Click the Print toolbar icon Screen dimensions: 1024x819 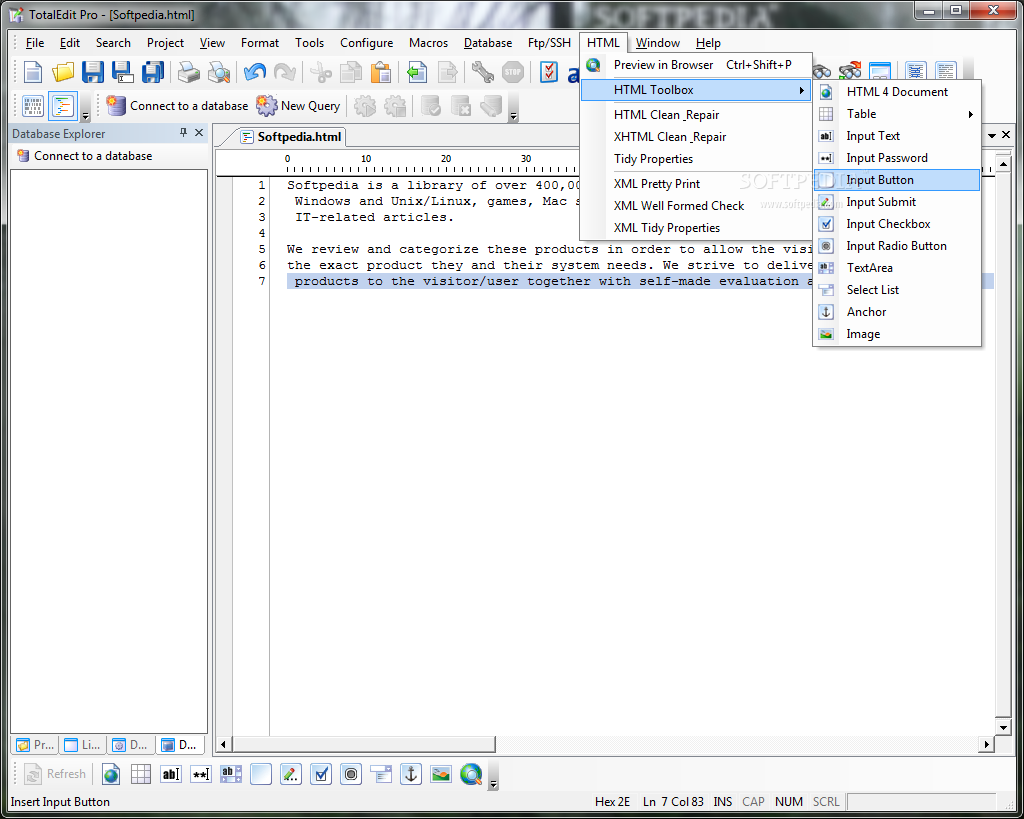point(189,72)
